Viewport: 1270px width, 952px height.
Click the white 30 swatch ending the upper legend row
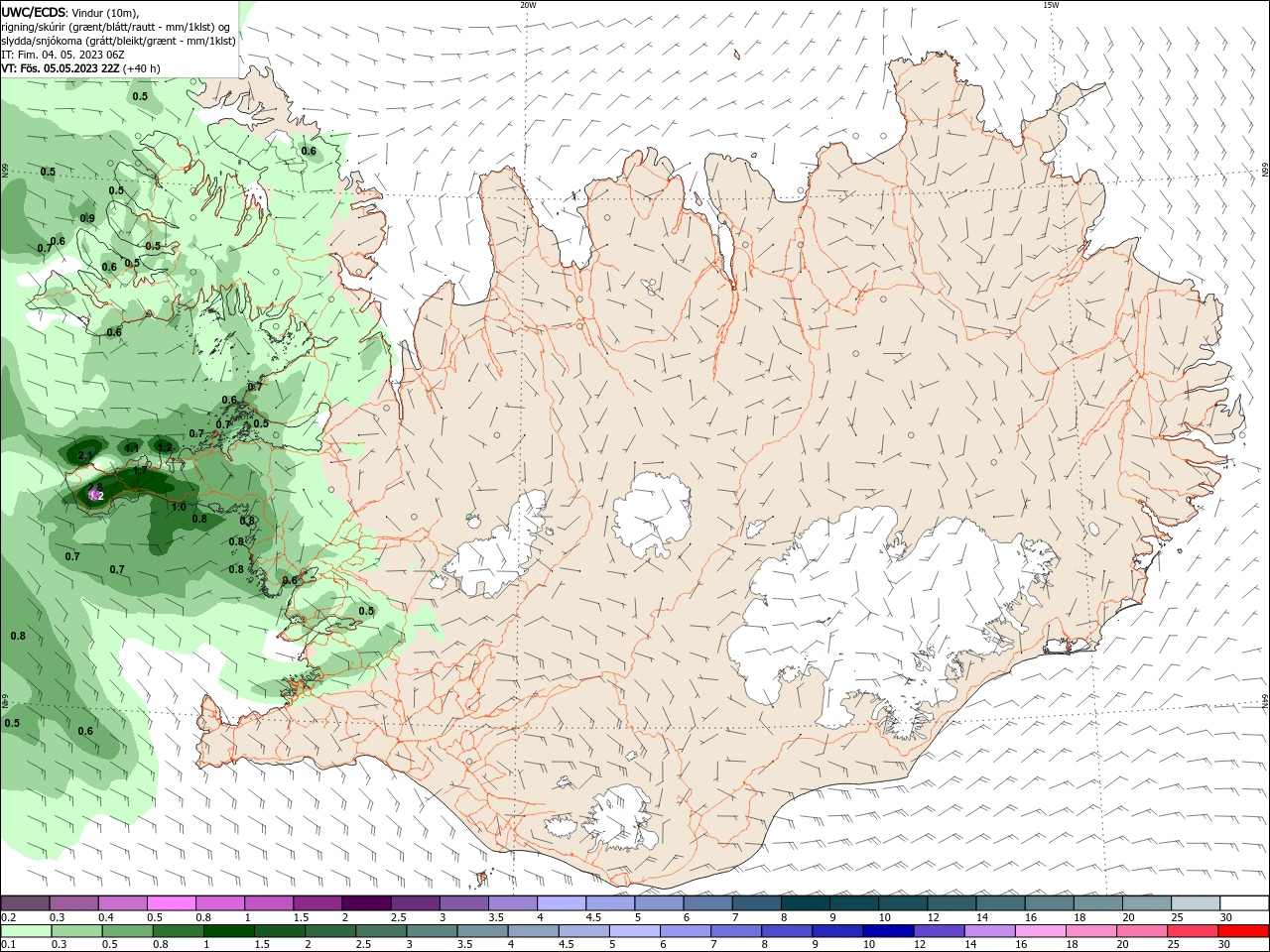tap(1244, 903)
